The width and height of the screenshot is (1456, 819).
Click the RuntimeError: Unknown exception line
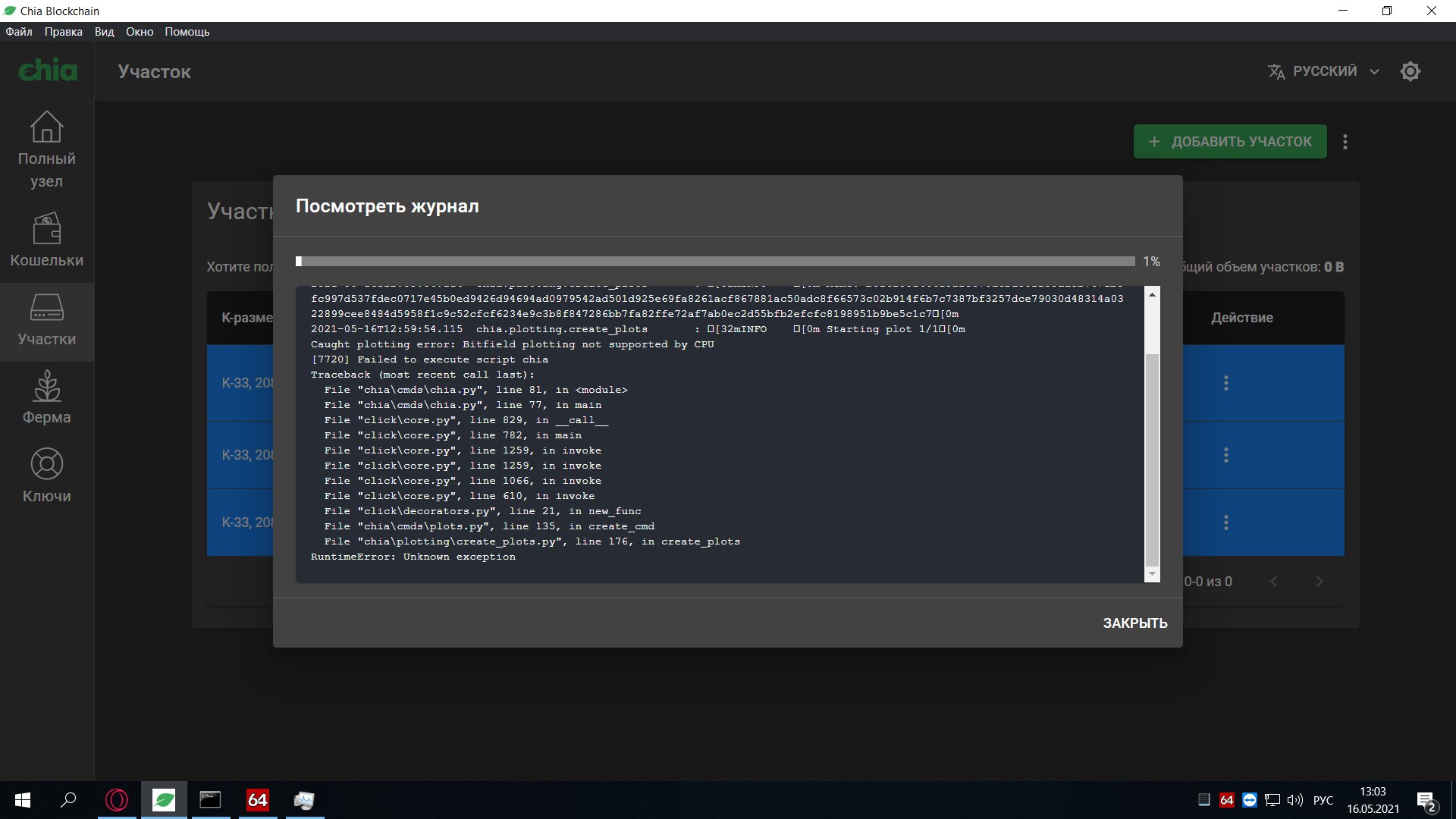click(x=413, y=557)
